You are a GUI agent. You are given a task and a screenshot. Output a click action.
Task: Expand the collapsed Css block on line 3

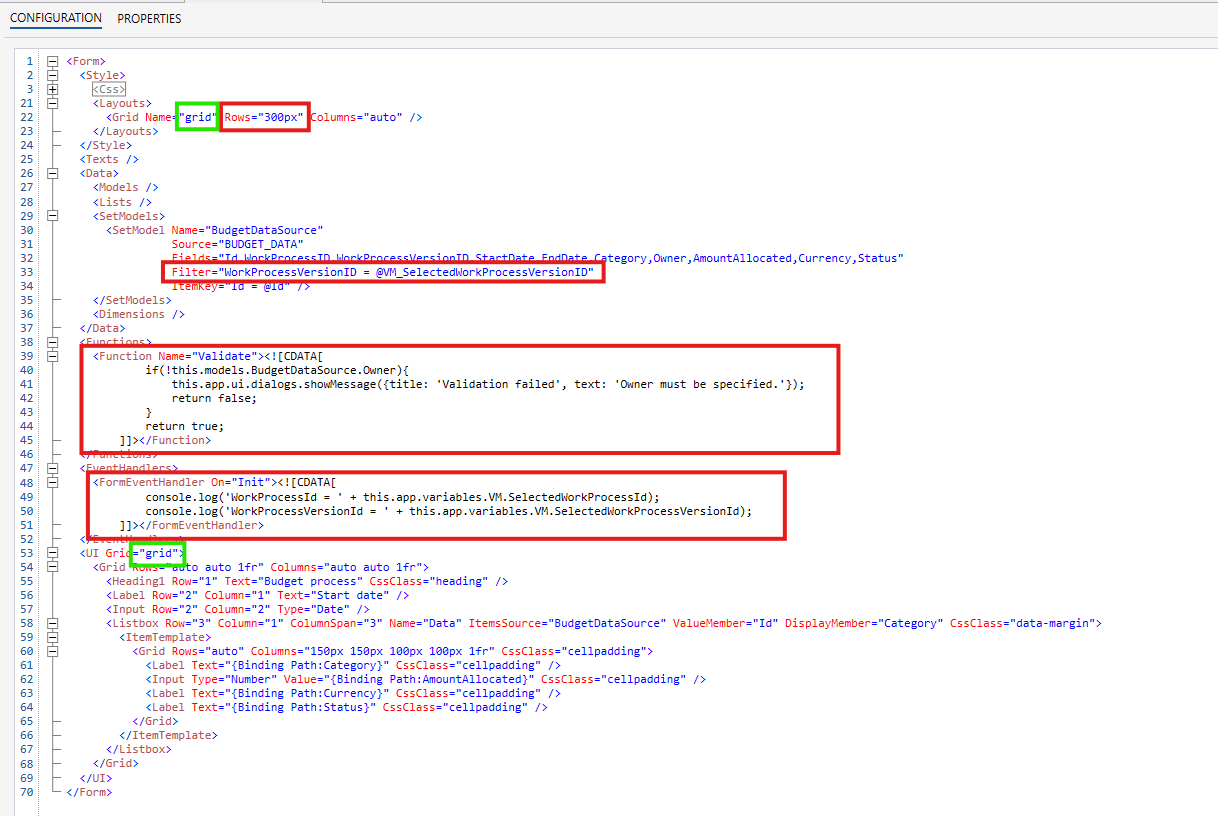point(53,89)
